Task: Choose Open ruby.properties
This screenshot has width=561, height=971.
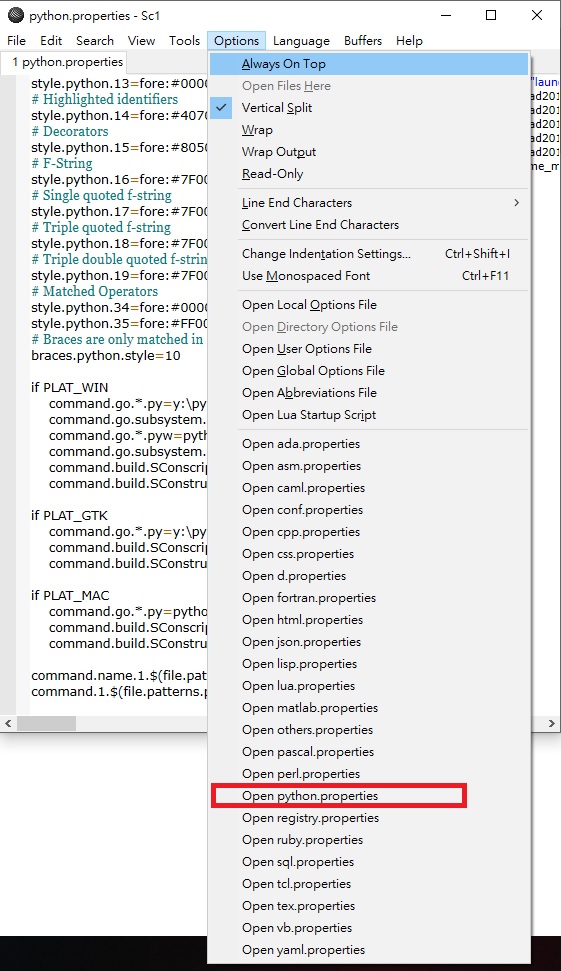Action: tap(369, 840)
